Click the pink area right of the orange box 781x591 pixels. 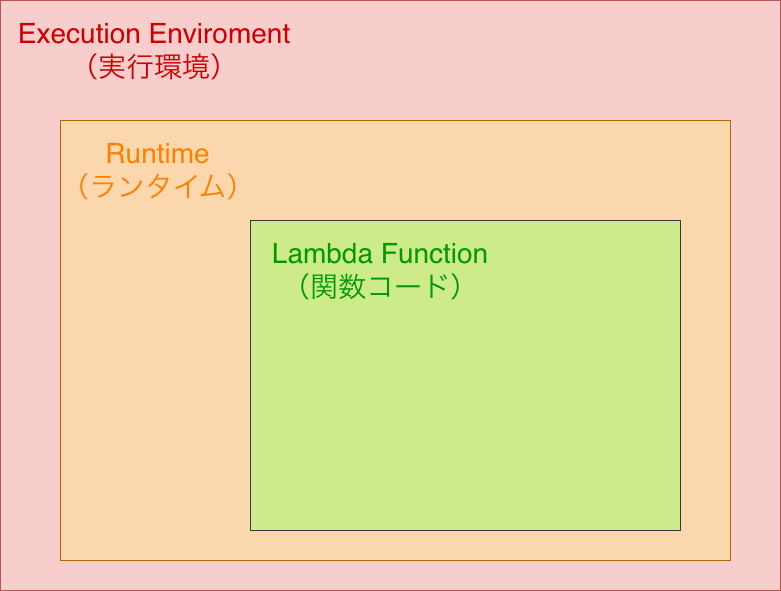pos(755,340)
